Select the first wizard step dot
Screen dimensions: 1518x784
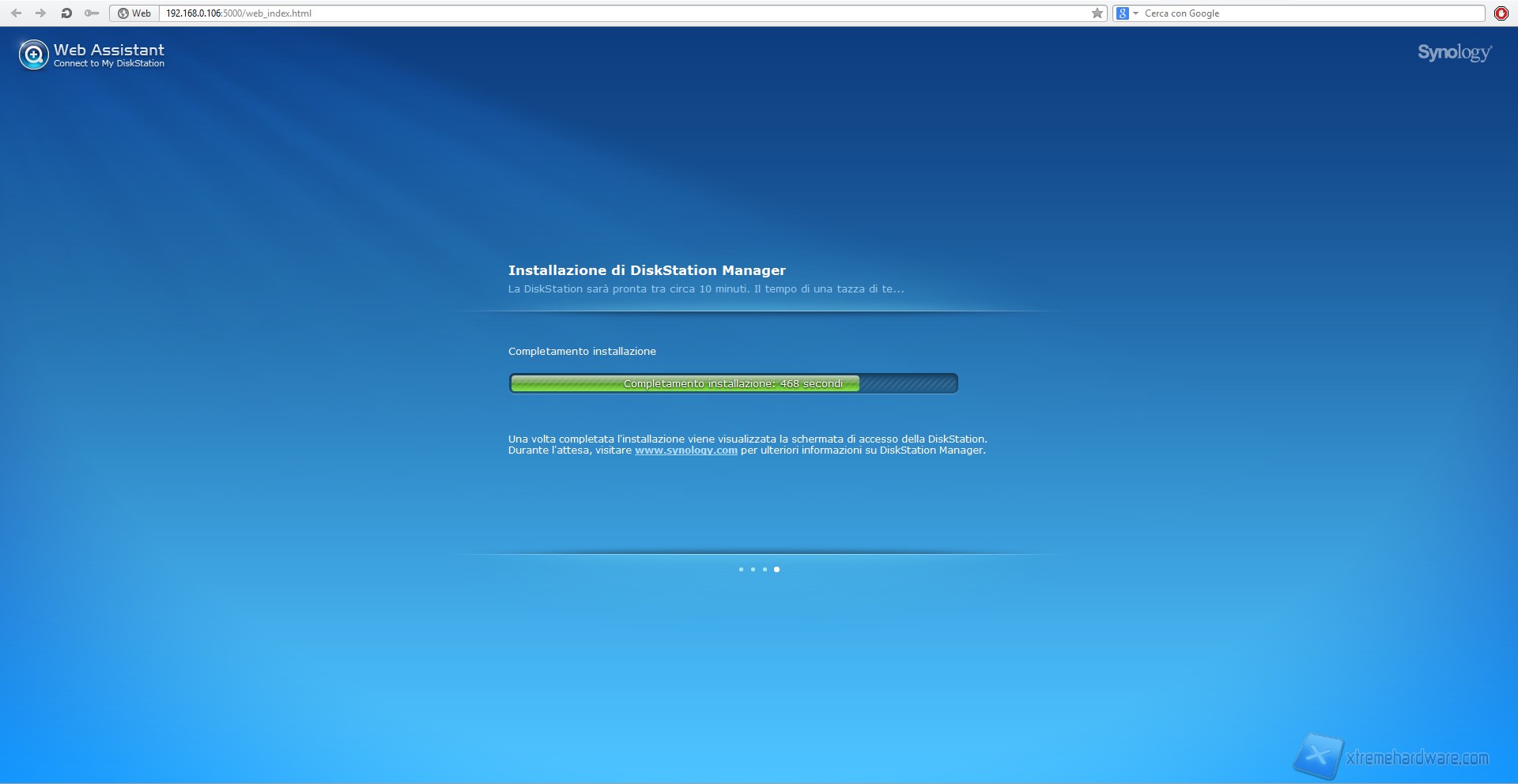tap(741, 569)
